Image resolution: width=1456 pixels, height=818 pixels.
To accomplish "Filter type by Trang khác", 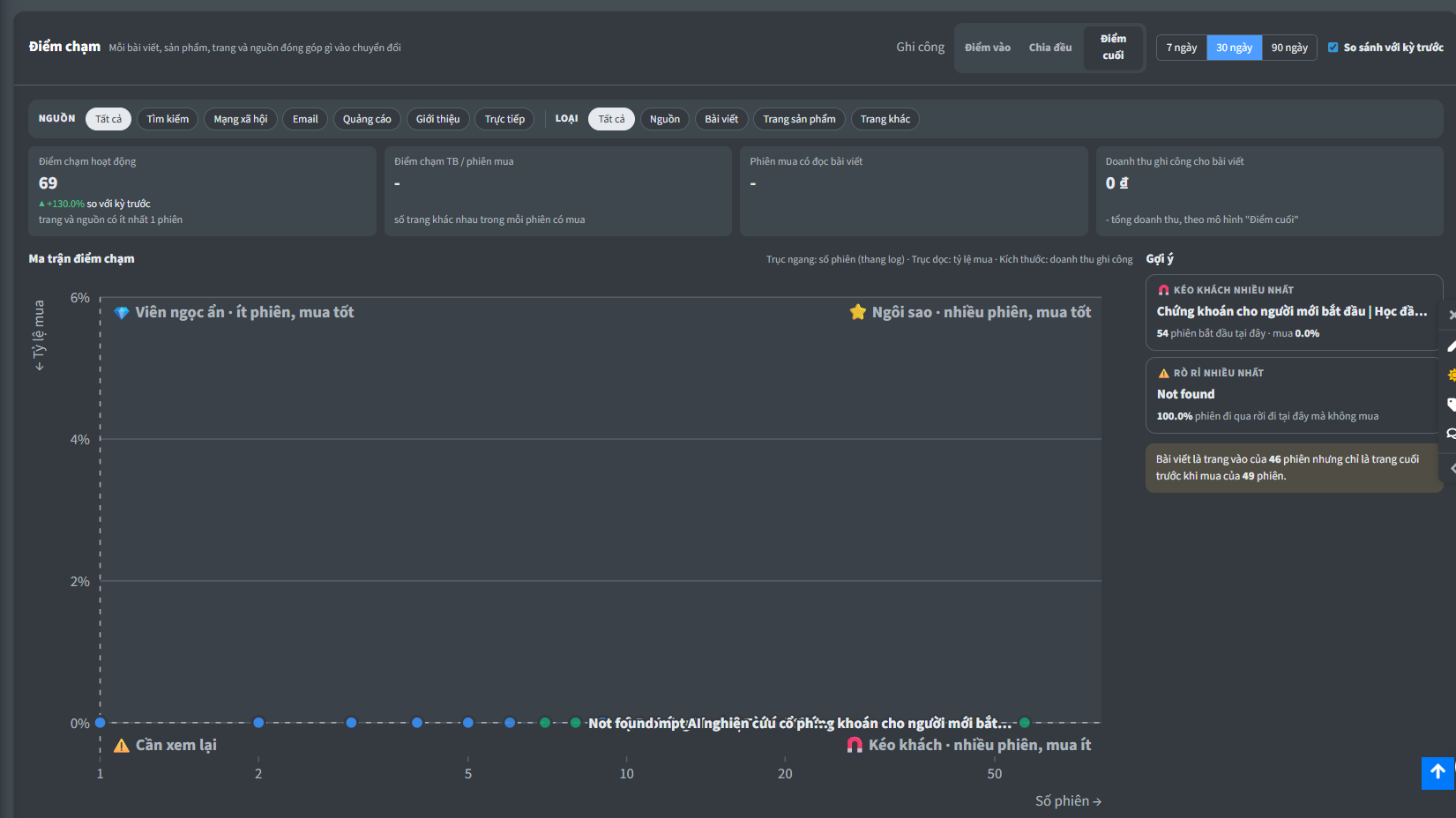I will (x=885, y=119).
